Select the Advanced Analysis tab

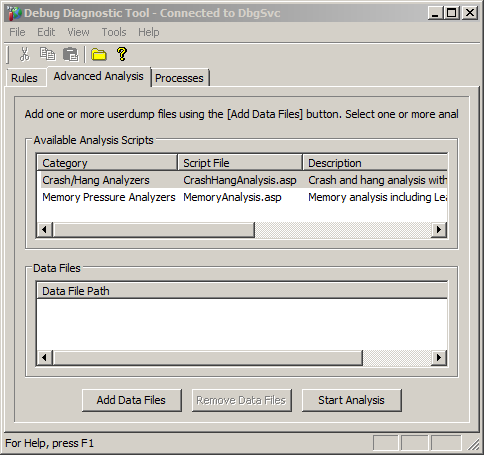[x=99, y=76]
